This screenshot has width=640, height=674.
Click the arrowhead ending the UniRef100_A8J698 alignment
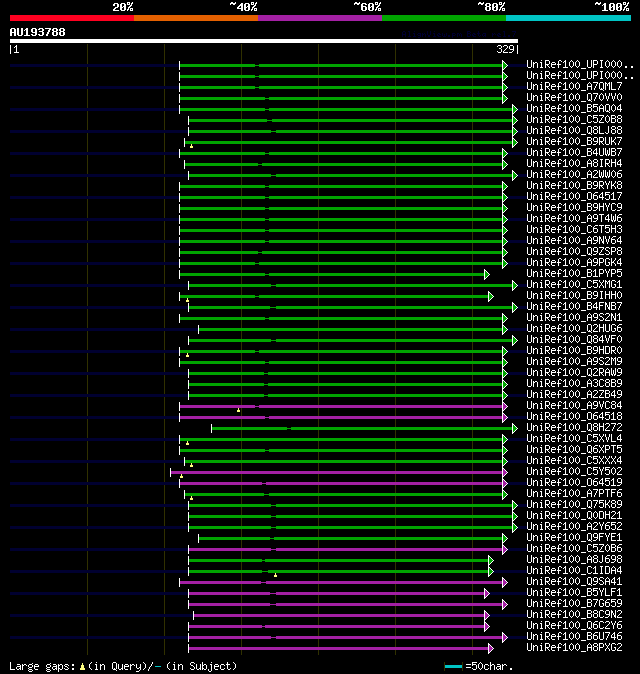click(x=491, y=560)
